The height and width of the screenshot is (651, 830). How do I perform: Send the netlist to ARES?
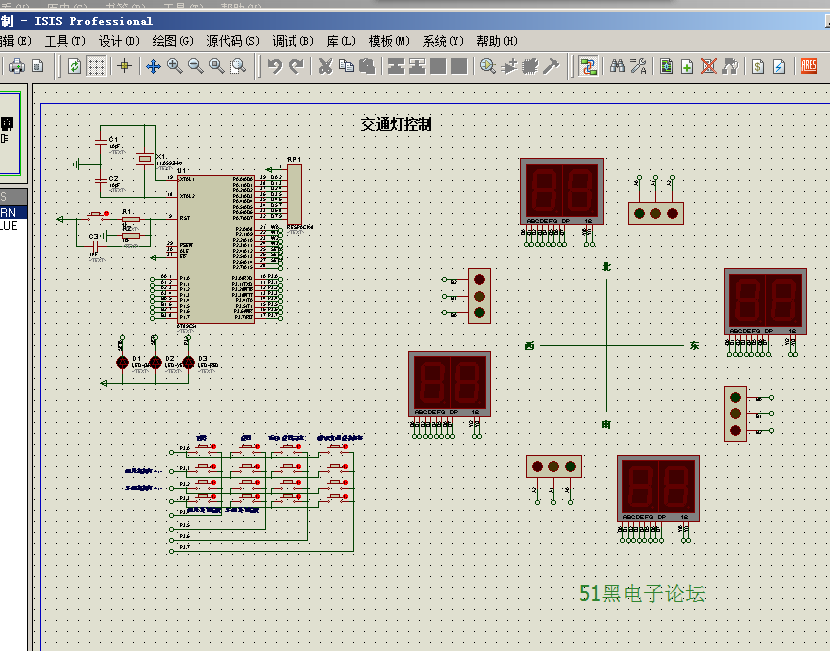808,66
